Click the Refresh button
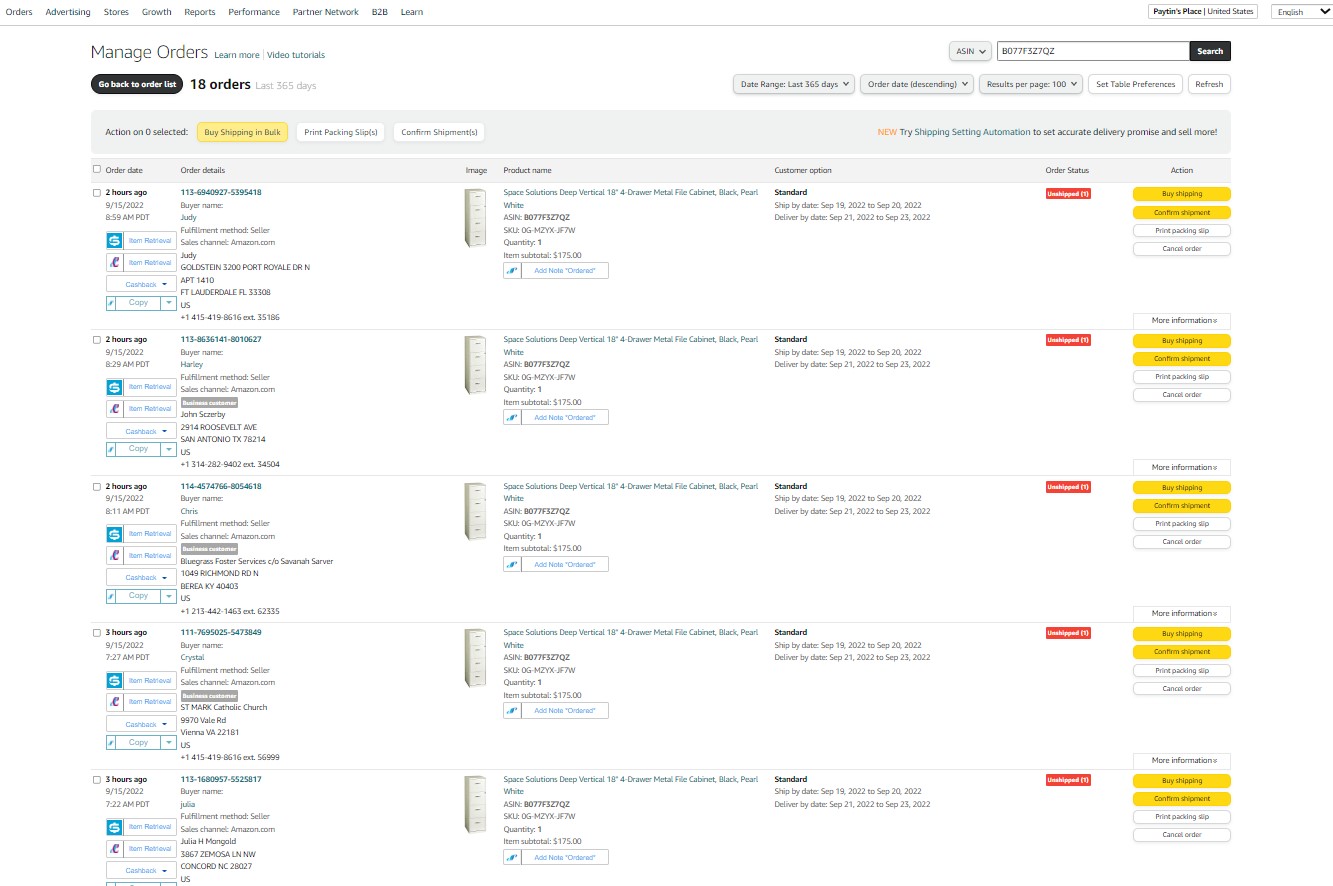Screen dimensions: 1333x886 coord(1209,84)
